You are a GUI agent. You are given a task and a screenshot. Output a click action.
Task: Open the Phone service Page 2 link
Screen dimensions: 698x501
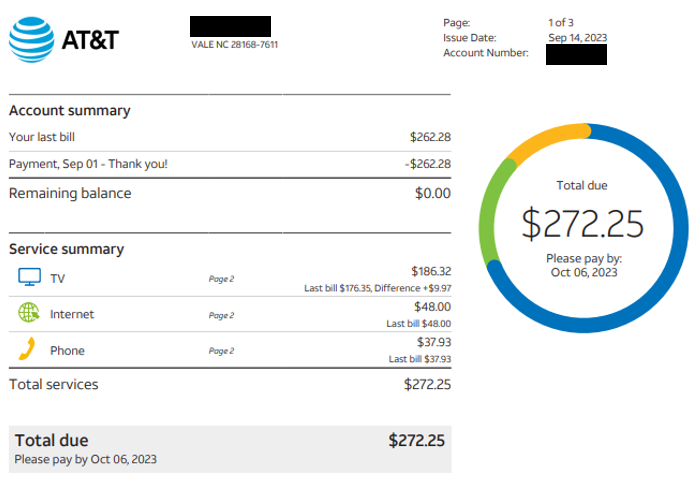[x=221, y=351]
